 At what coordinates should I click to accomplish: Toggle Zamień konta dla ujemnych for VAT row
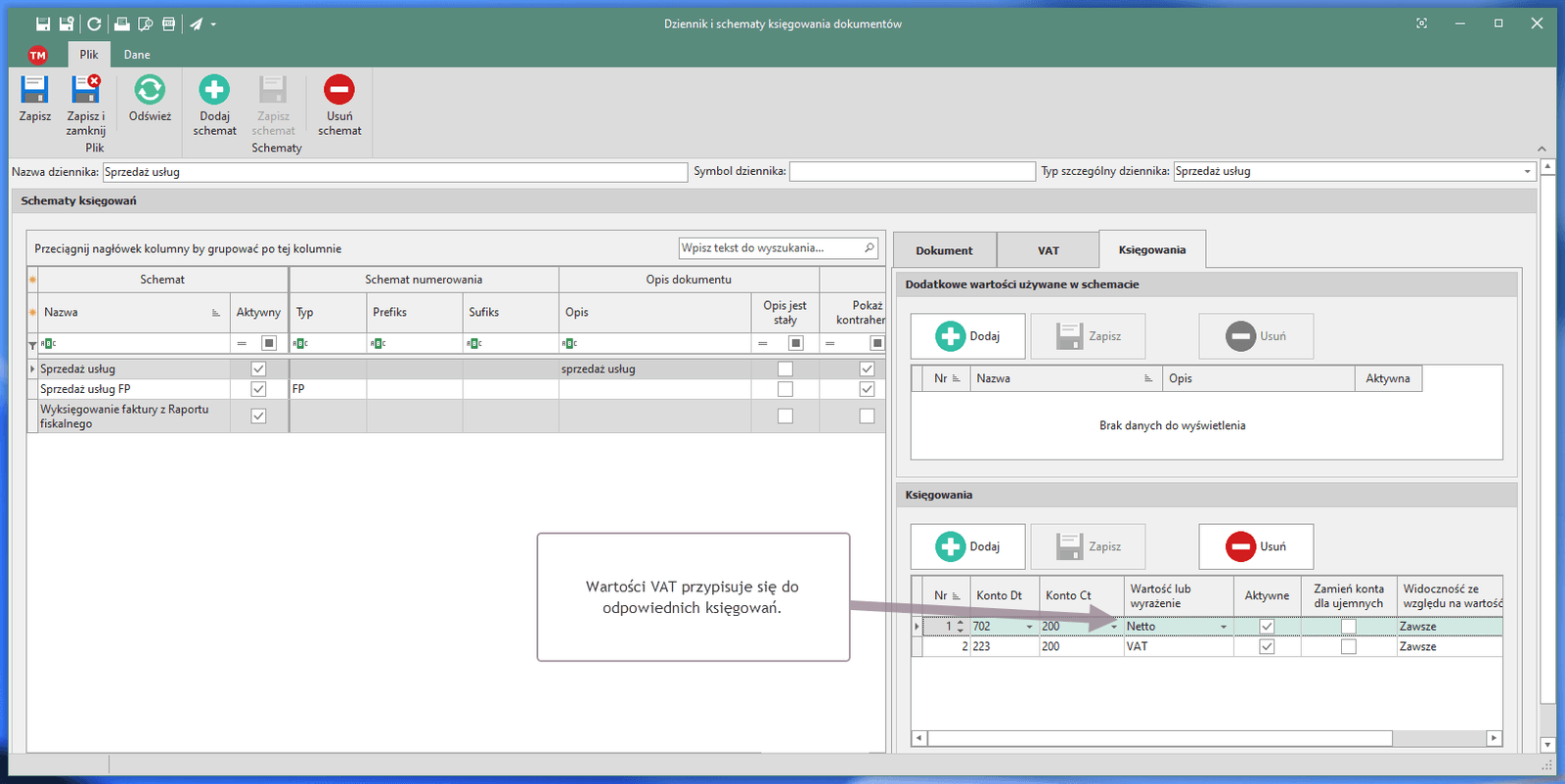click(1348, 647)
